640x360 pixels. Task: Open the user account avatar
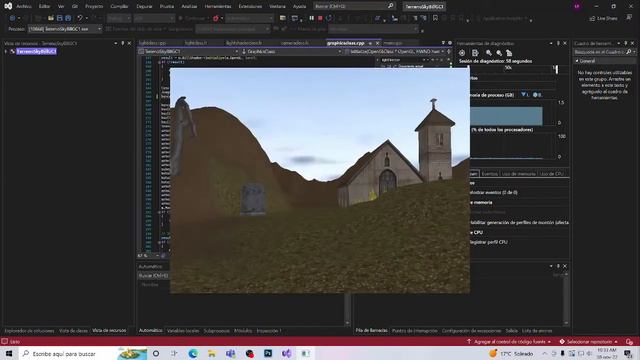[x=577, y=6]
